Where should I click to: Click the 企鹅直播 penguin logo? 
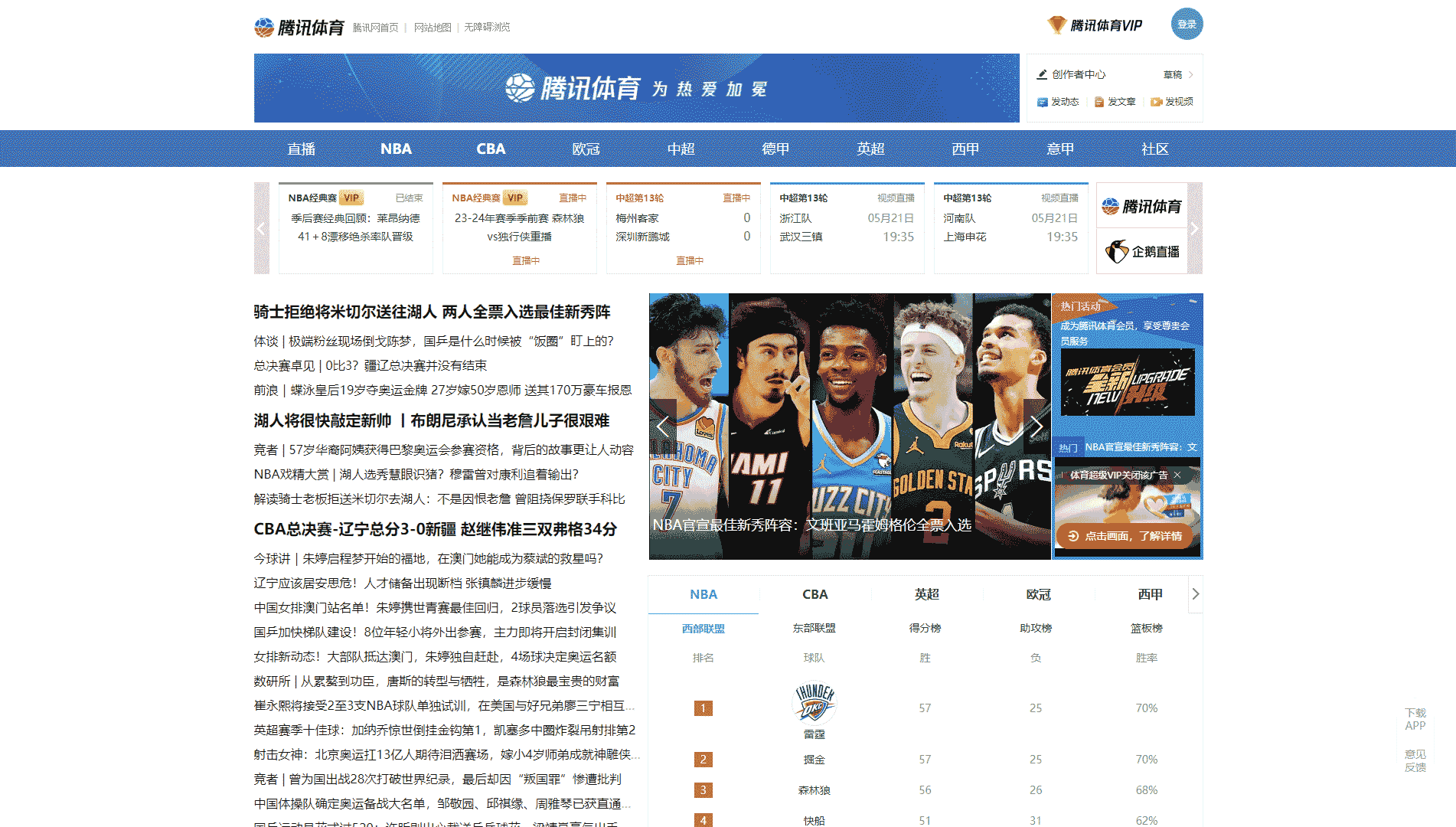1141,251
